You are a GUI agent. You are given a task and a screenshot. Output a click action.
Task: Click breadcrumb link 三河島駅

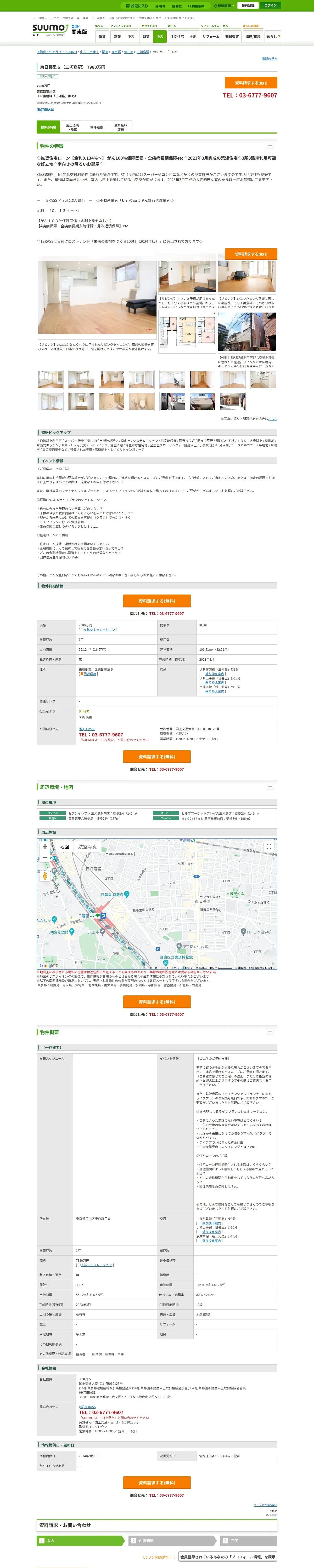143,52
